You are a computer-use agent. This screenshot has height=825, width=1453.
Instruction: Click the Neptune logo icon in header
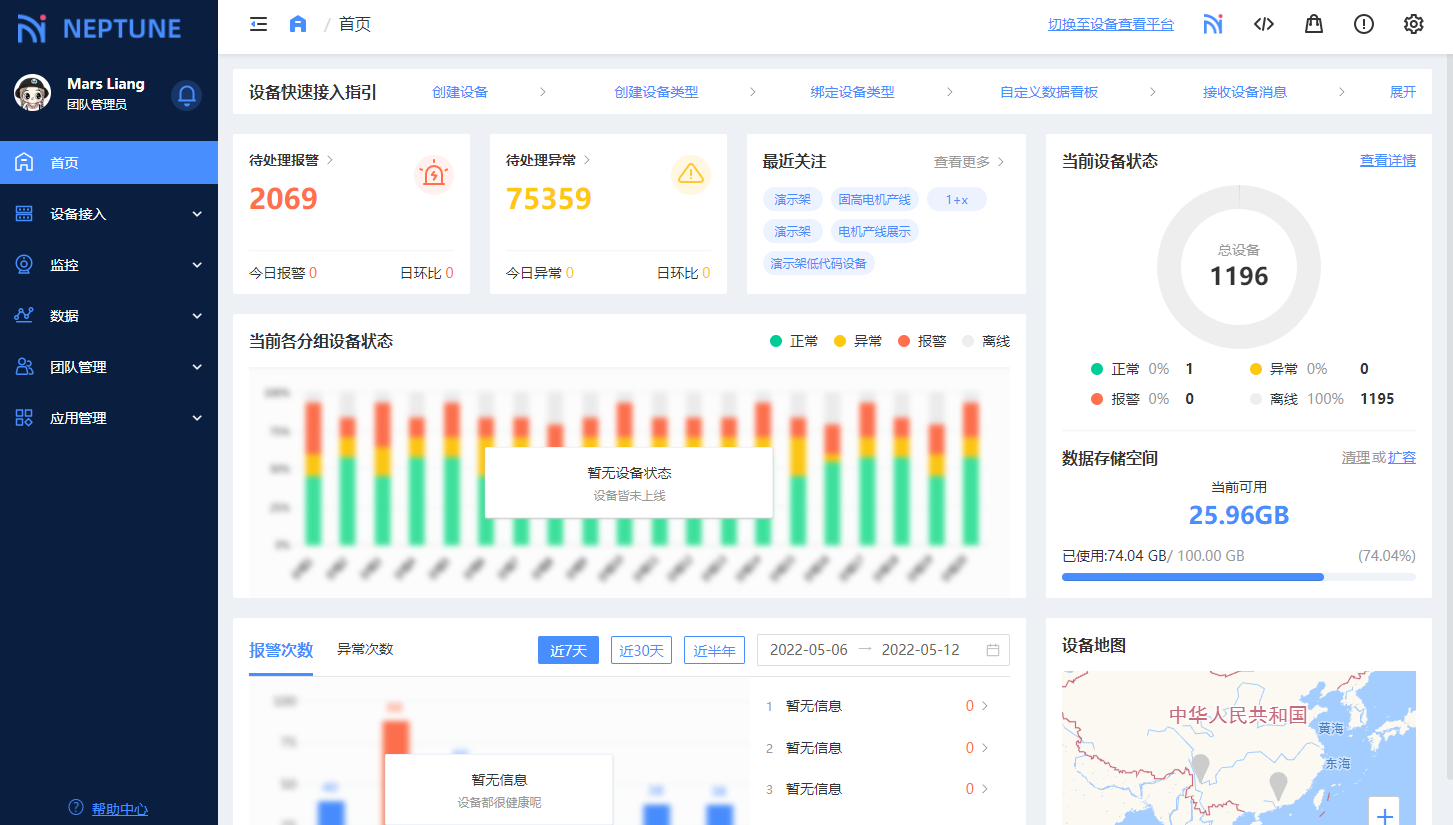(1213, 24)
